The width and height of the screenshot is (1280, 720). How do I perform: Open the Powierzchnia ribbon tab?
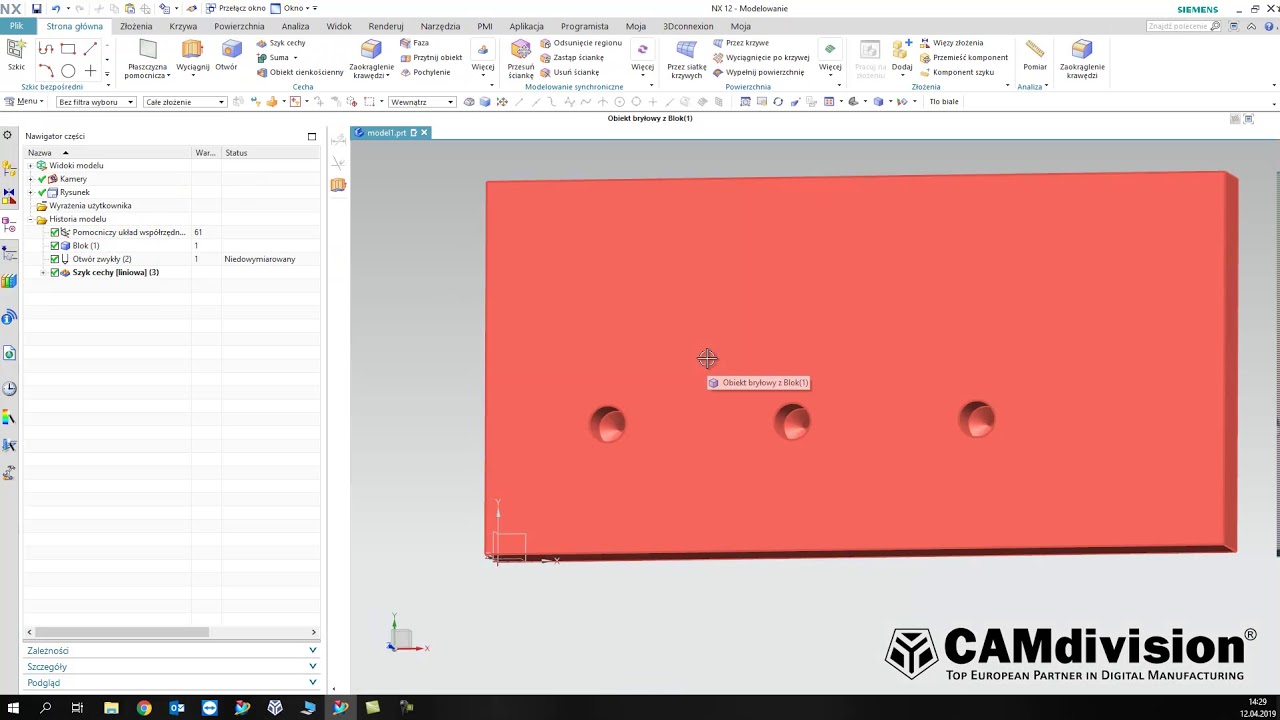click(x=239, y=26)
